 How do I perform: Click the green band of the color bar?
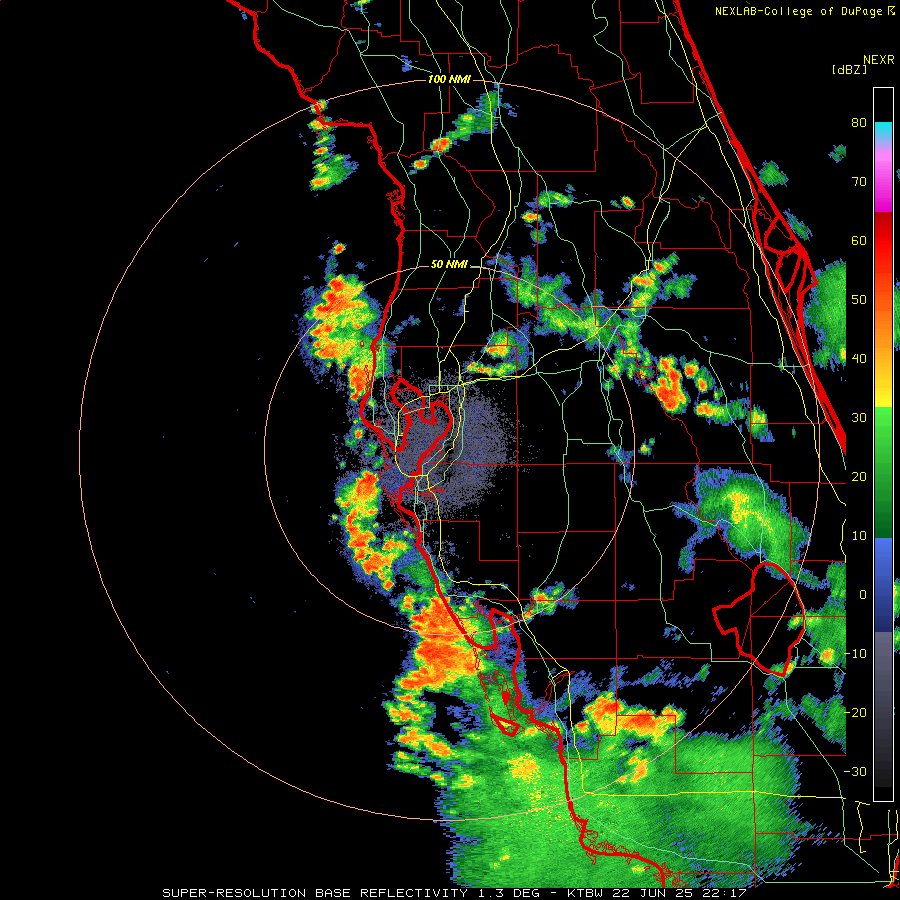883,472
